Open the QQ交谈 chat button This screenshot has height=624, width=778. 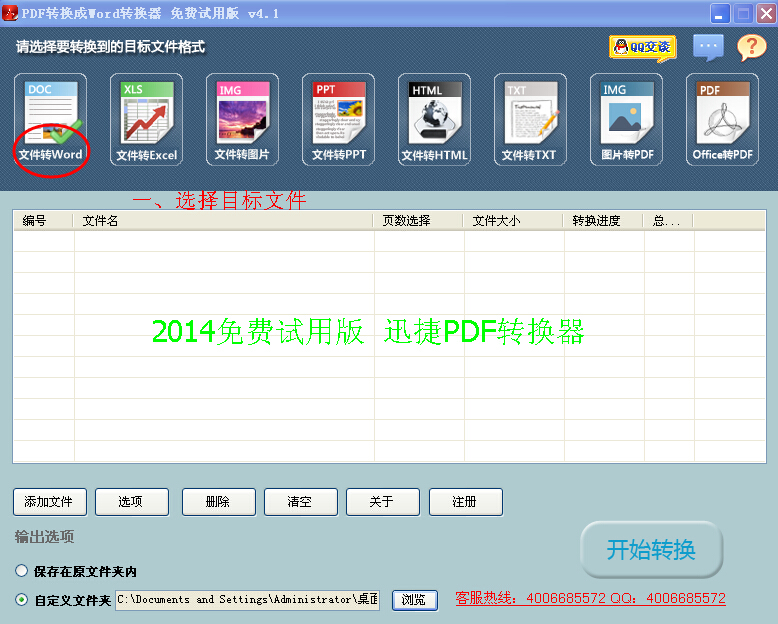click(x=643, y=48)
